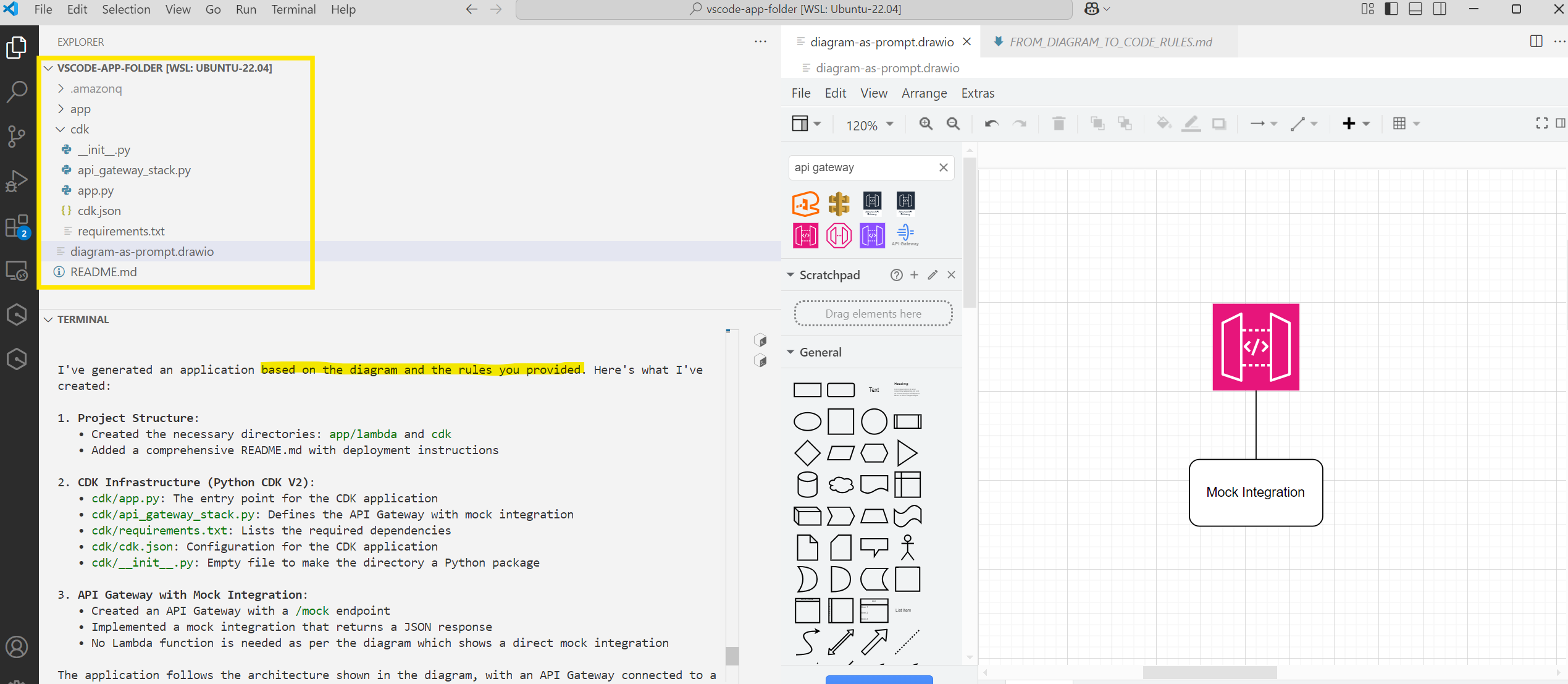Open draw.io Extras menu
Screen dimensions: 1568x684
click(978, 93)
